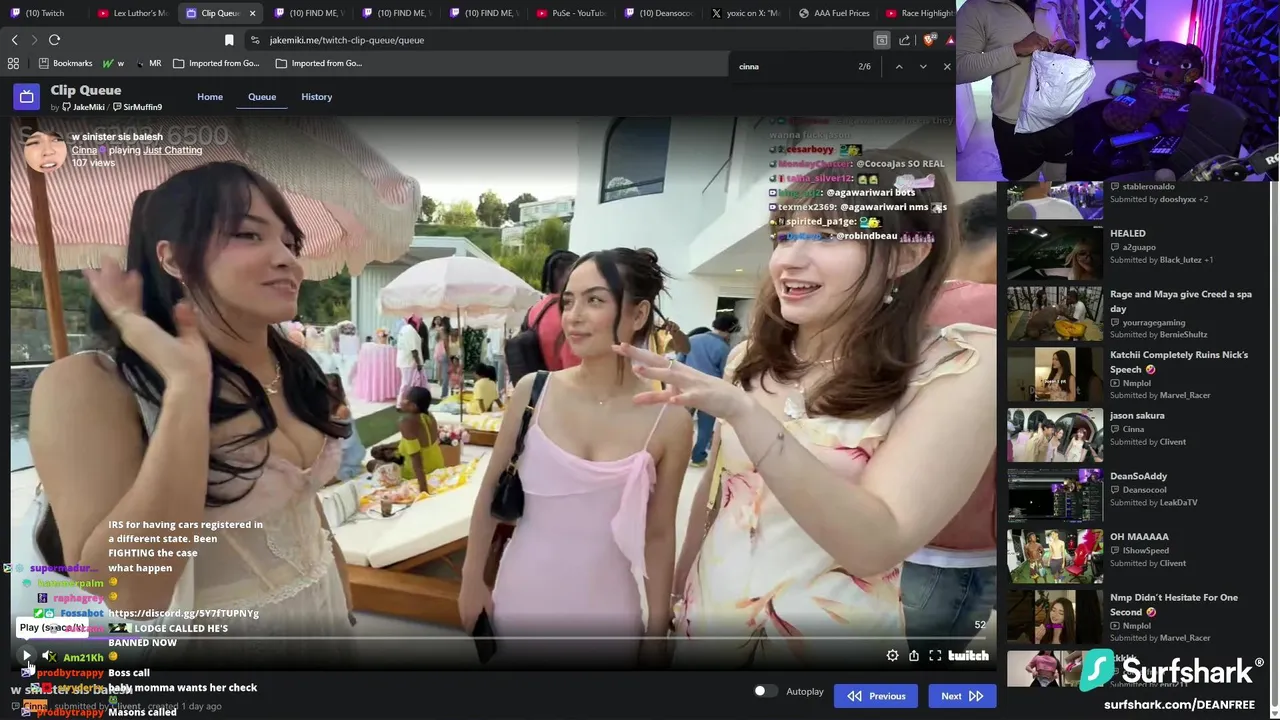The width and height of the screenshot is (1280, 720).
Task: Click the site info icon in address bar
Action: click(255, 40)
